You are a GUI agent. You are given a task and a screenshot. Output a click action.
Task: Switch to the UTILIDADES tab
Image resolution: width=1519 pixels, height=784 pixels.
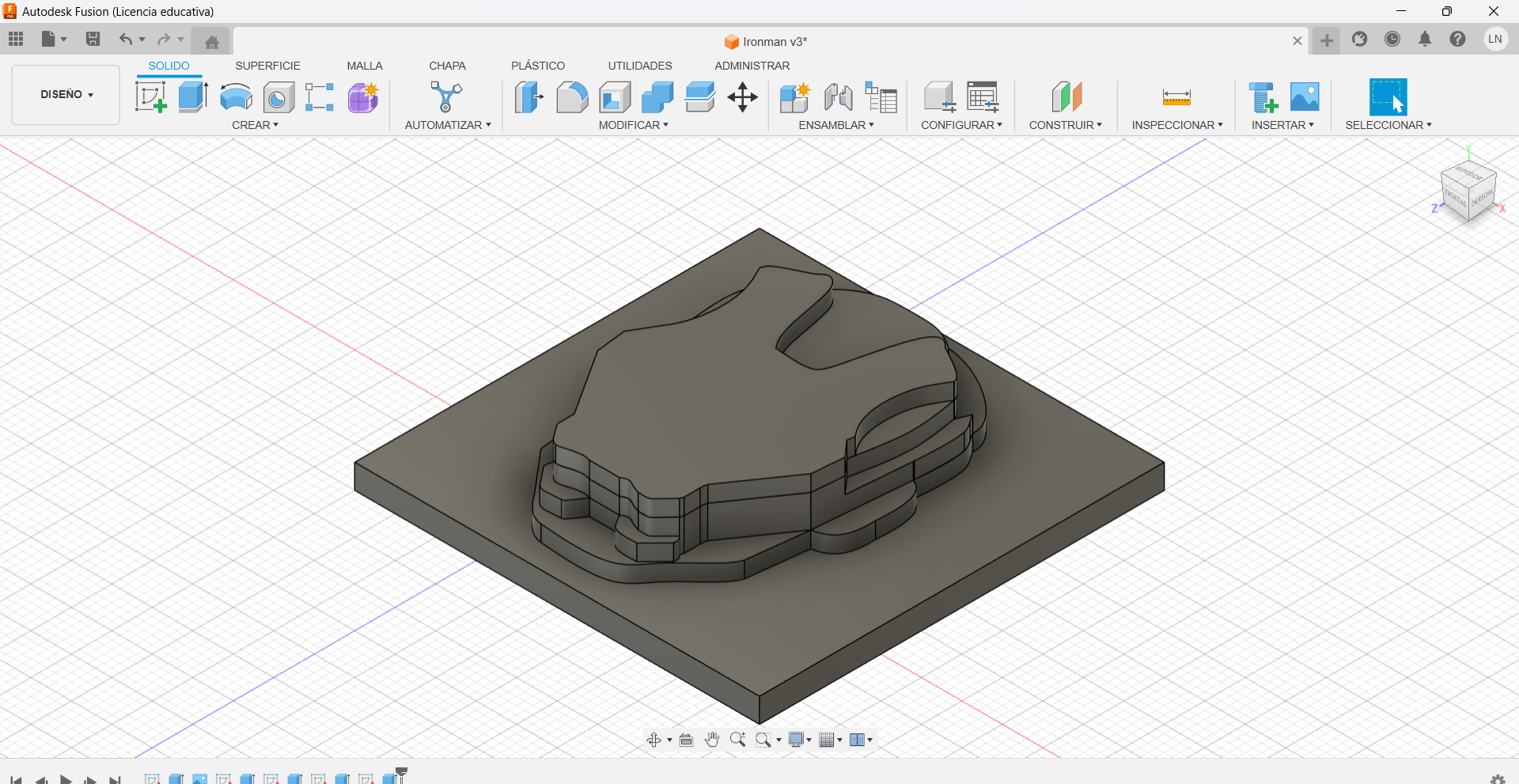pos(640,66)
